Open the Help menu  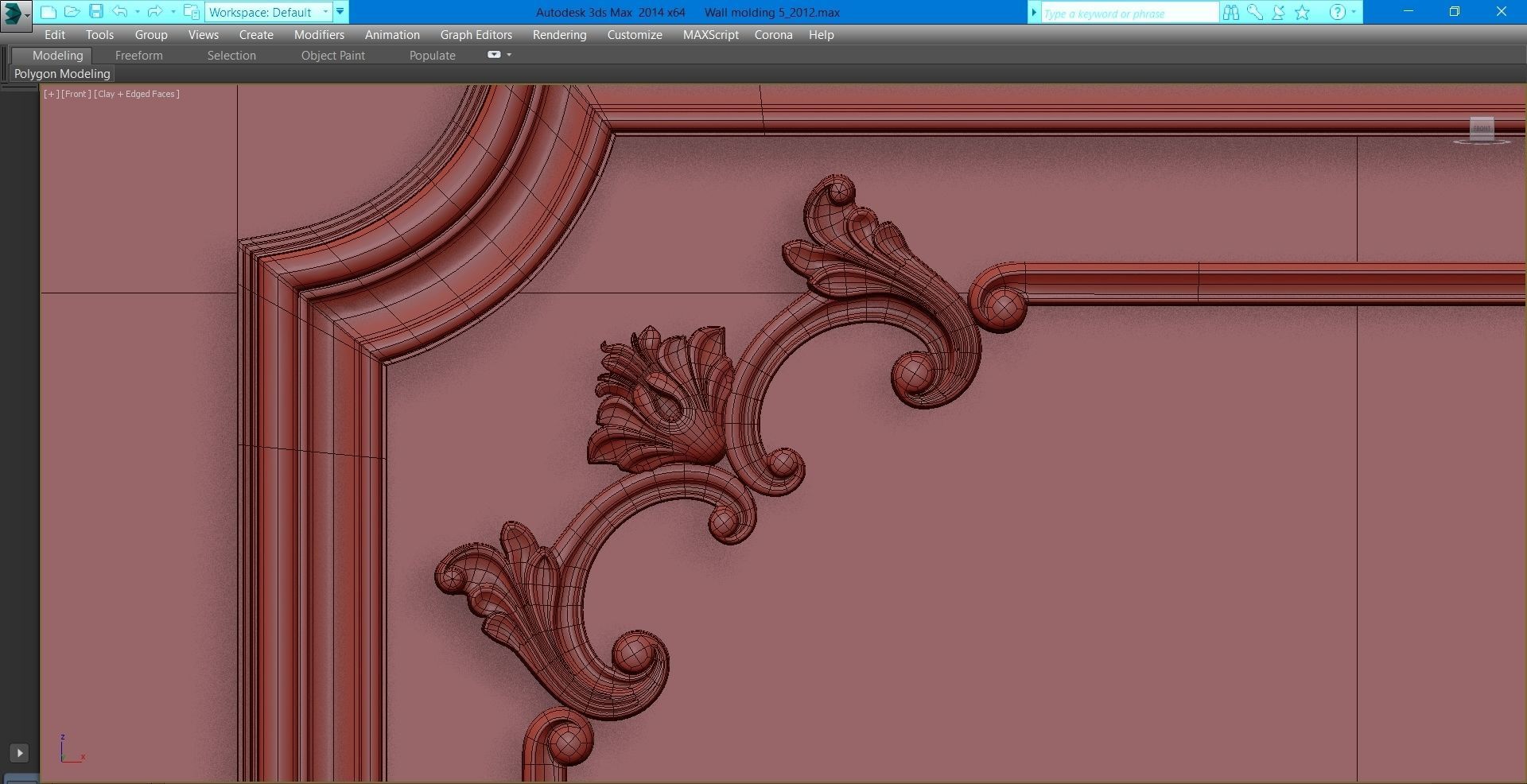pos(822,35)
